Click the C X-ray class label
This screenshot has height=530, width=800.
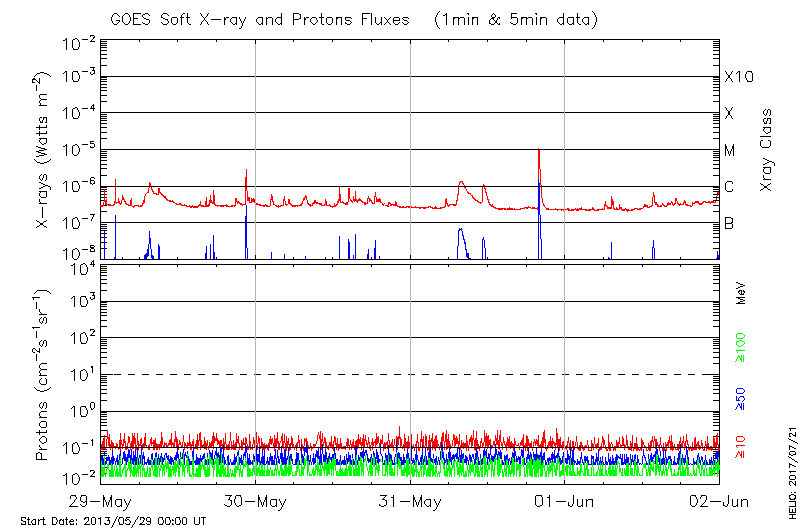pyautogui.click(x=729, y=187)
